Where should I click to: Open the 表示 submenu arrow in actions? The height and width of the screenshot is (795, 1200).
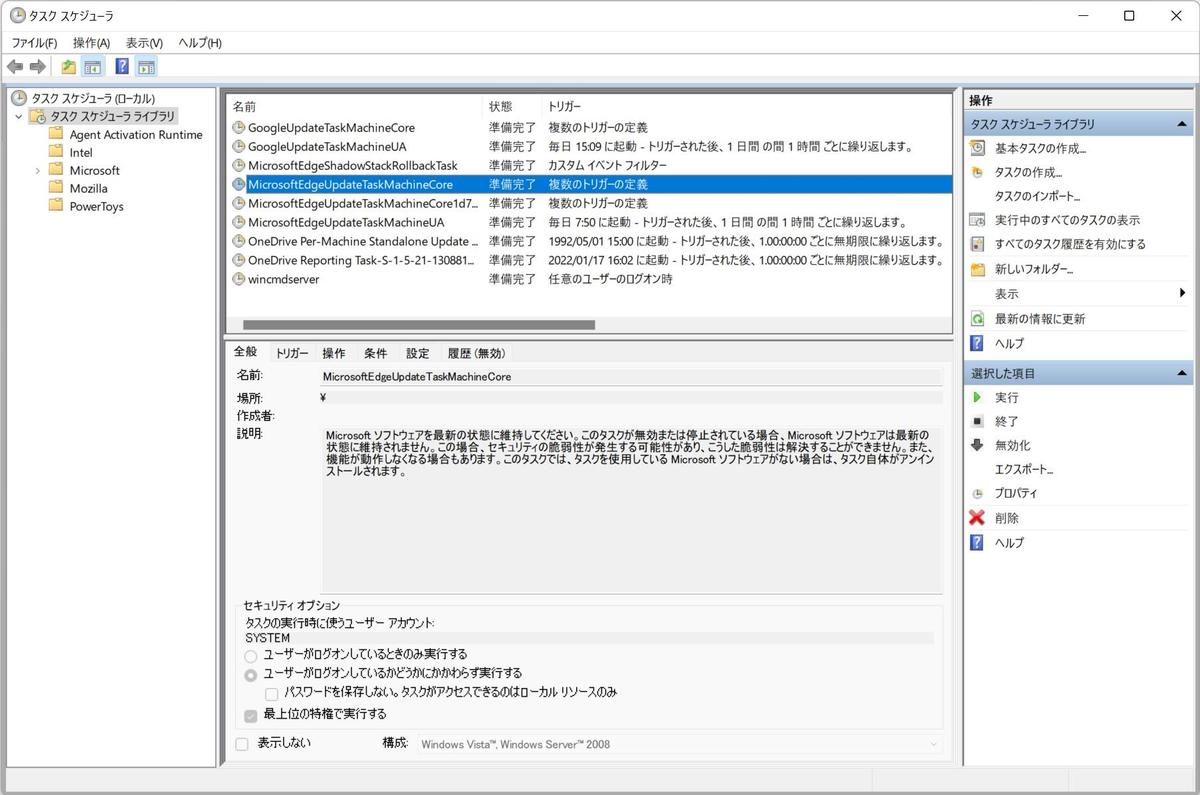(x=1183, y=294)
